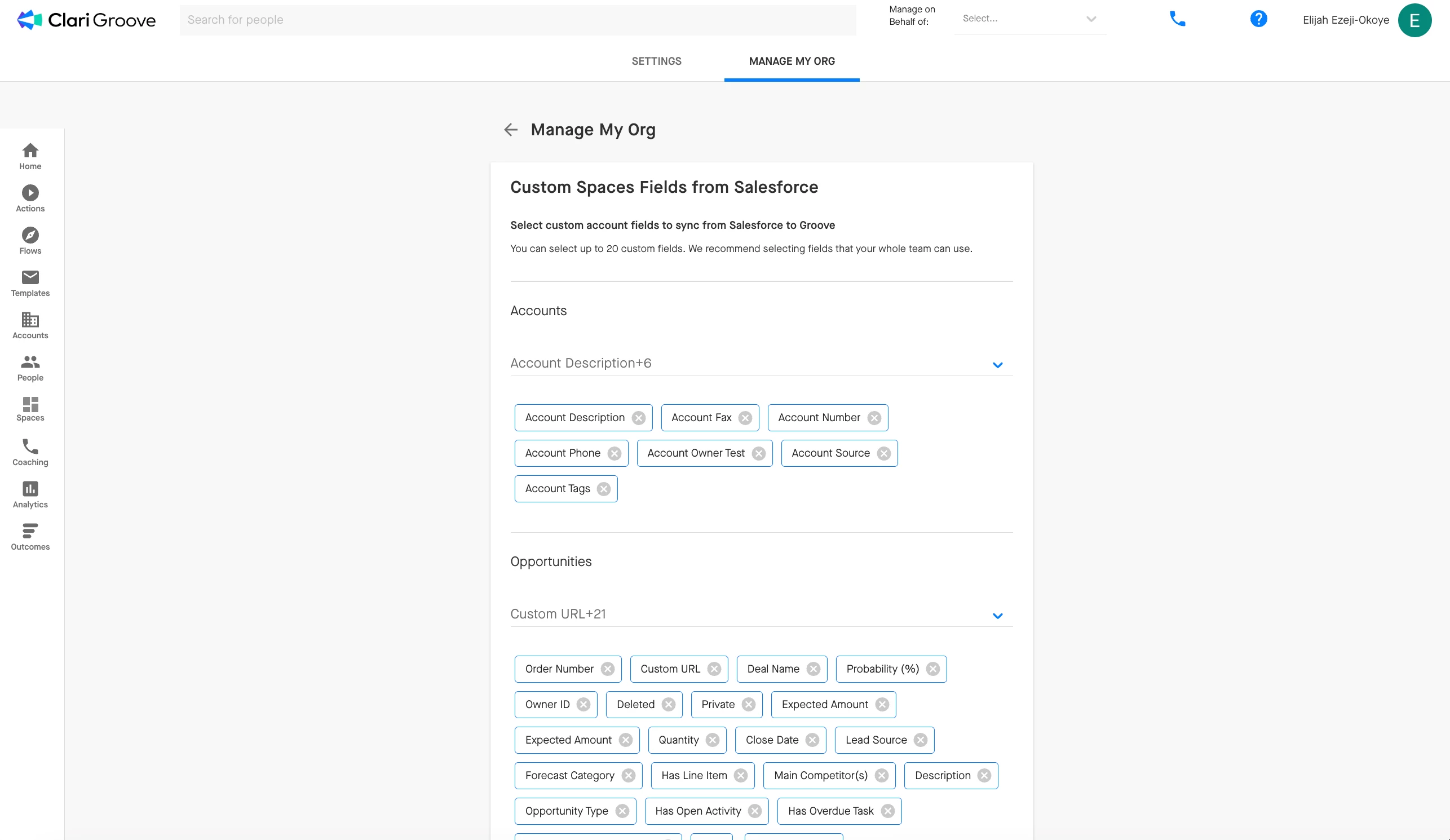Switch to the Settings tab
This screenshot has height=840, width=1450.
(x=656, y=61)
